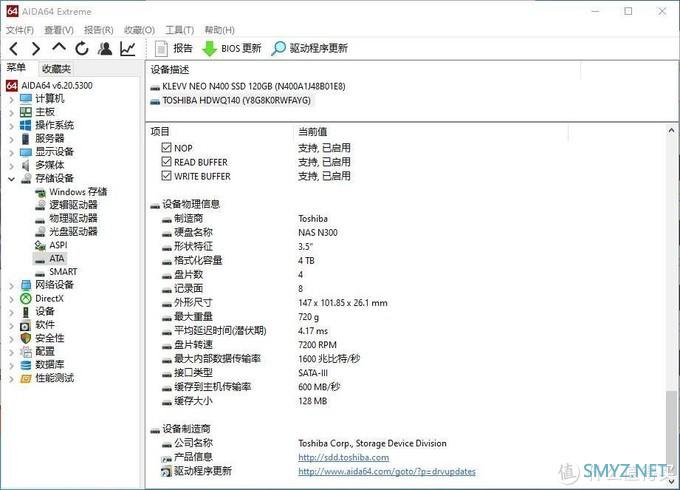Open the 查看(V) menu
The image size is (680, 490).
[59, 30]
